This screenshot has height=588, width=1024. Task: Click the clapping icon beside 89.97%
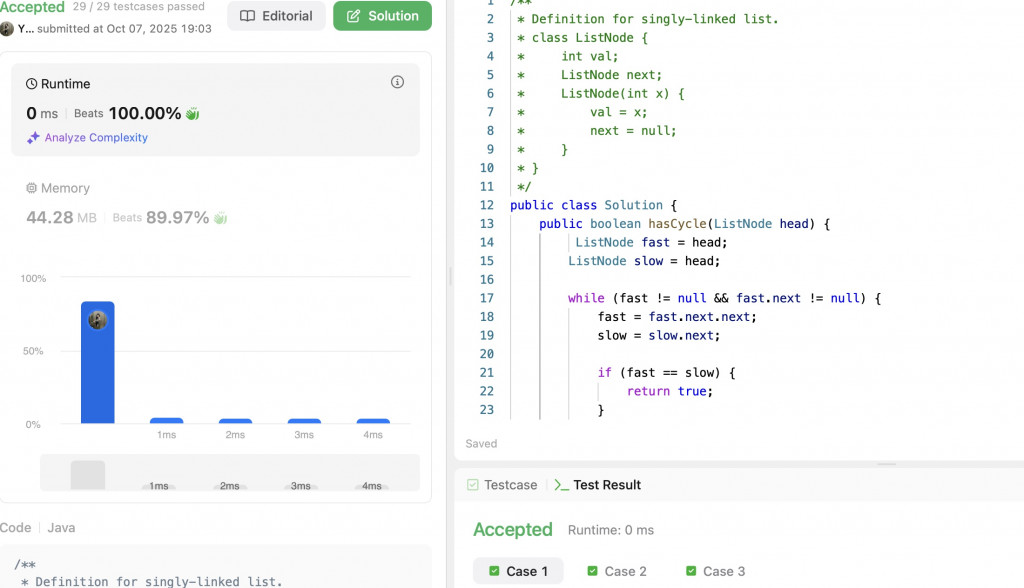click(x=220, y=218)
